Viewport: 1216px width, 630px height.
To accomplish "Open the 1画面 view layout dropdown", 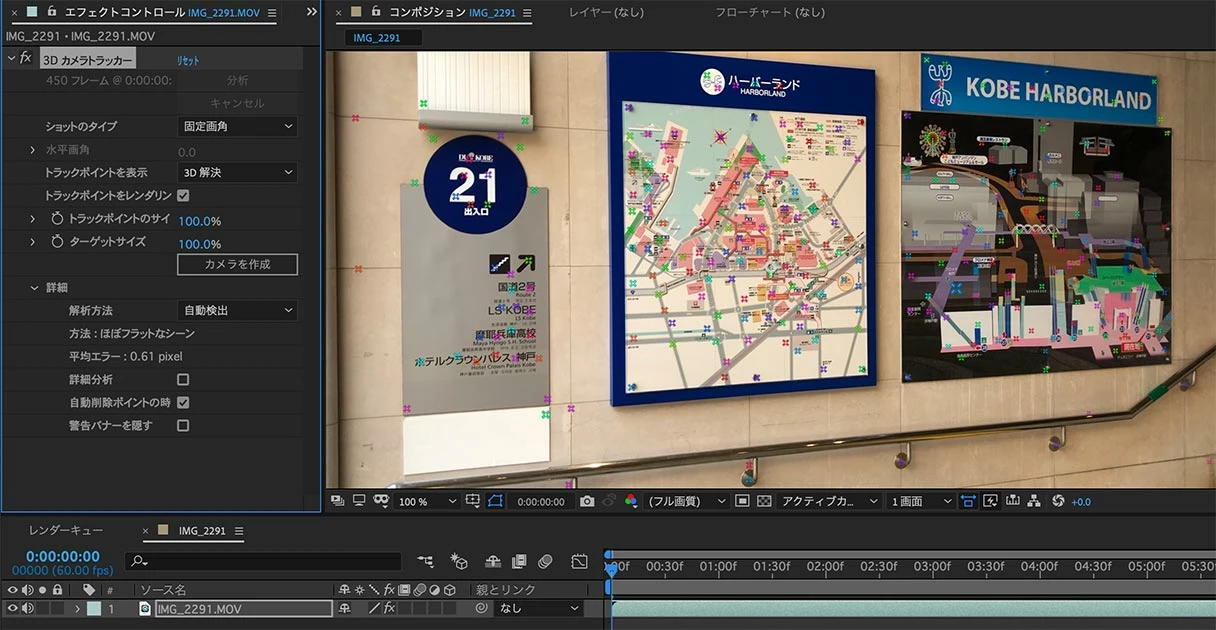I will pos(921,501).
